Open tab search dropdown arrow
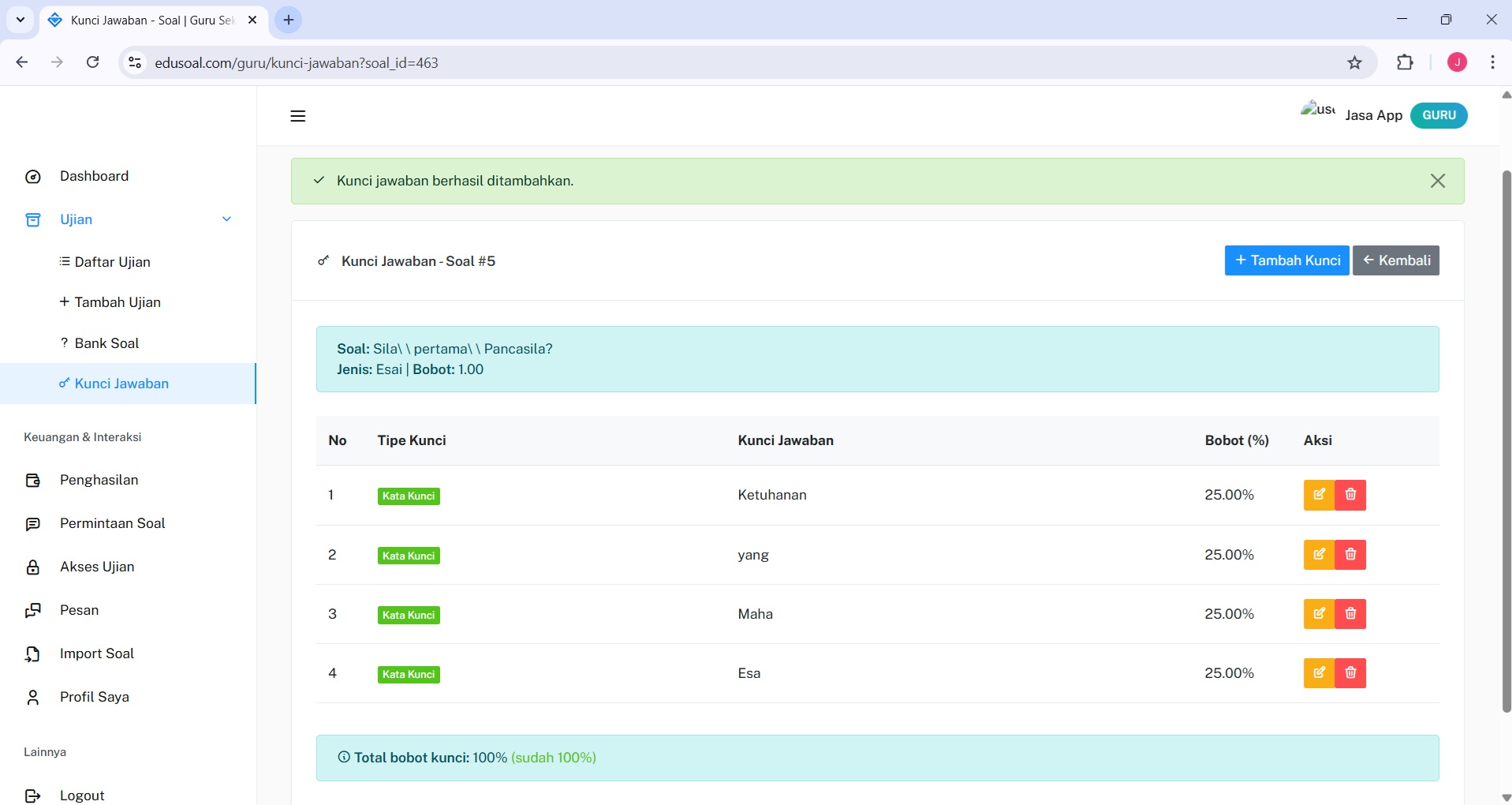 (21, 20)
